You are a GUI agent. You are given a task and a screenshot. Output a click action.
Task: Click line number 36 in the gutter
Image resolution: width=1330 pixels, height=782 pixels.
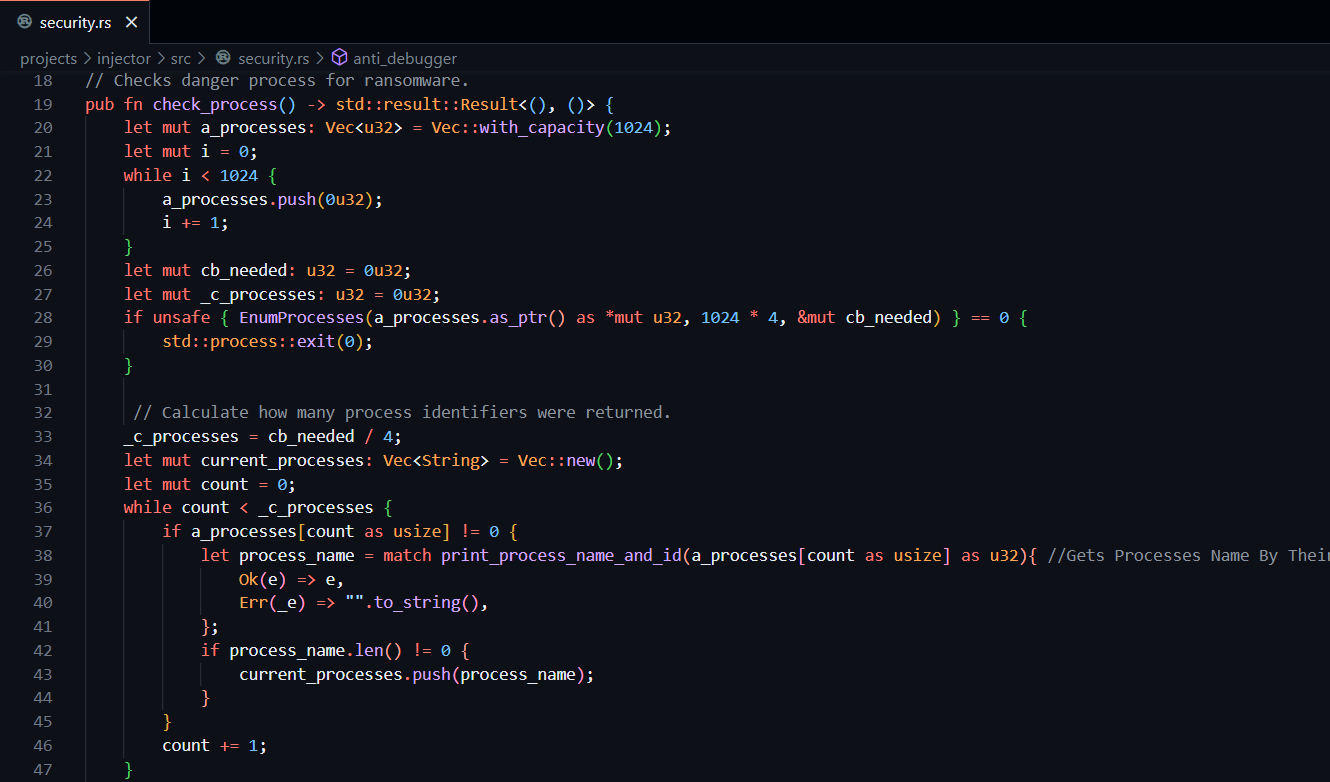tap(43, 508)
